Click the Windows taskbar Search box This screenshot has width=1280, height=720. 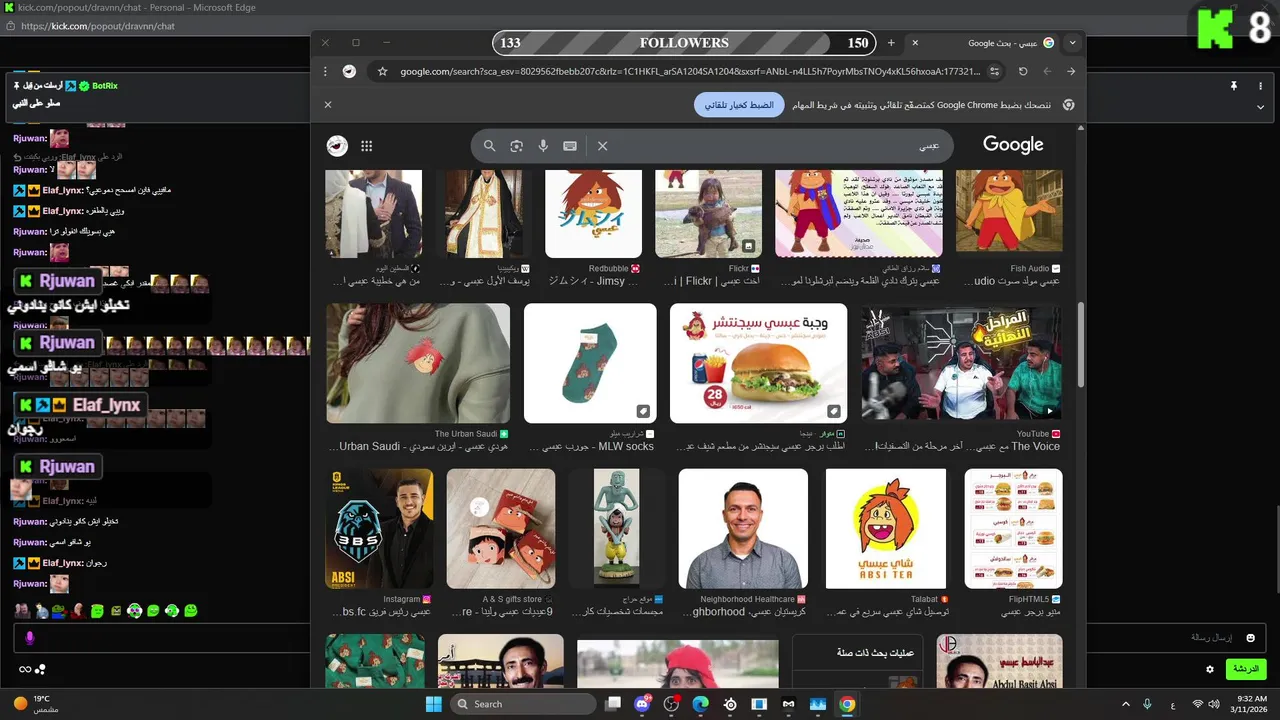[x=523, y=704]
